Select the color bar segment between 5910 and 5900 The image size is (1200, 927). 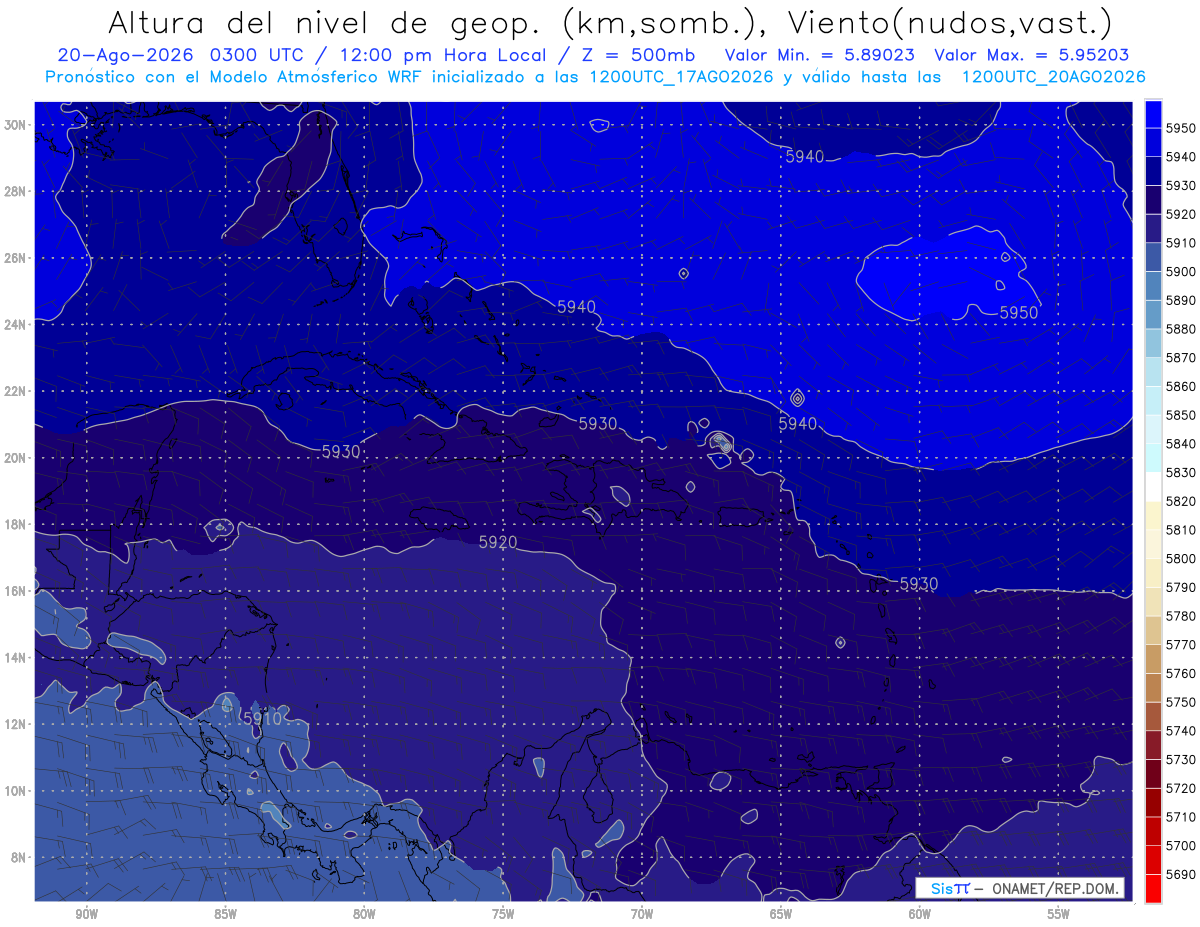coord(1153,257)
